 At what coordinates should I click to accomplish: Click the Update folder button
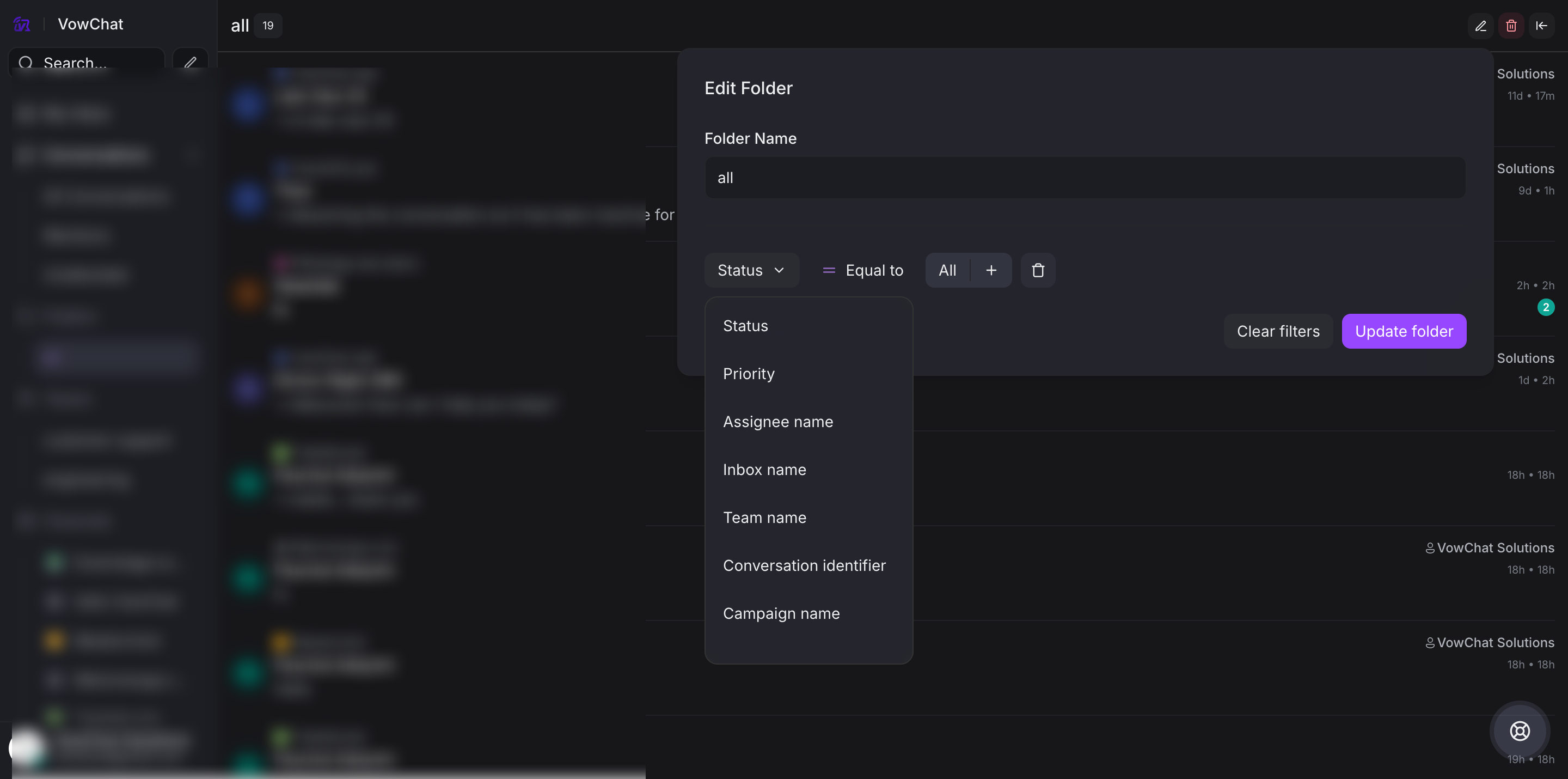(1404, 331)
